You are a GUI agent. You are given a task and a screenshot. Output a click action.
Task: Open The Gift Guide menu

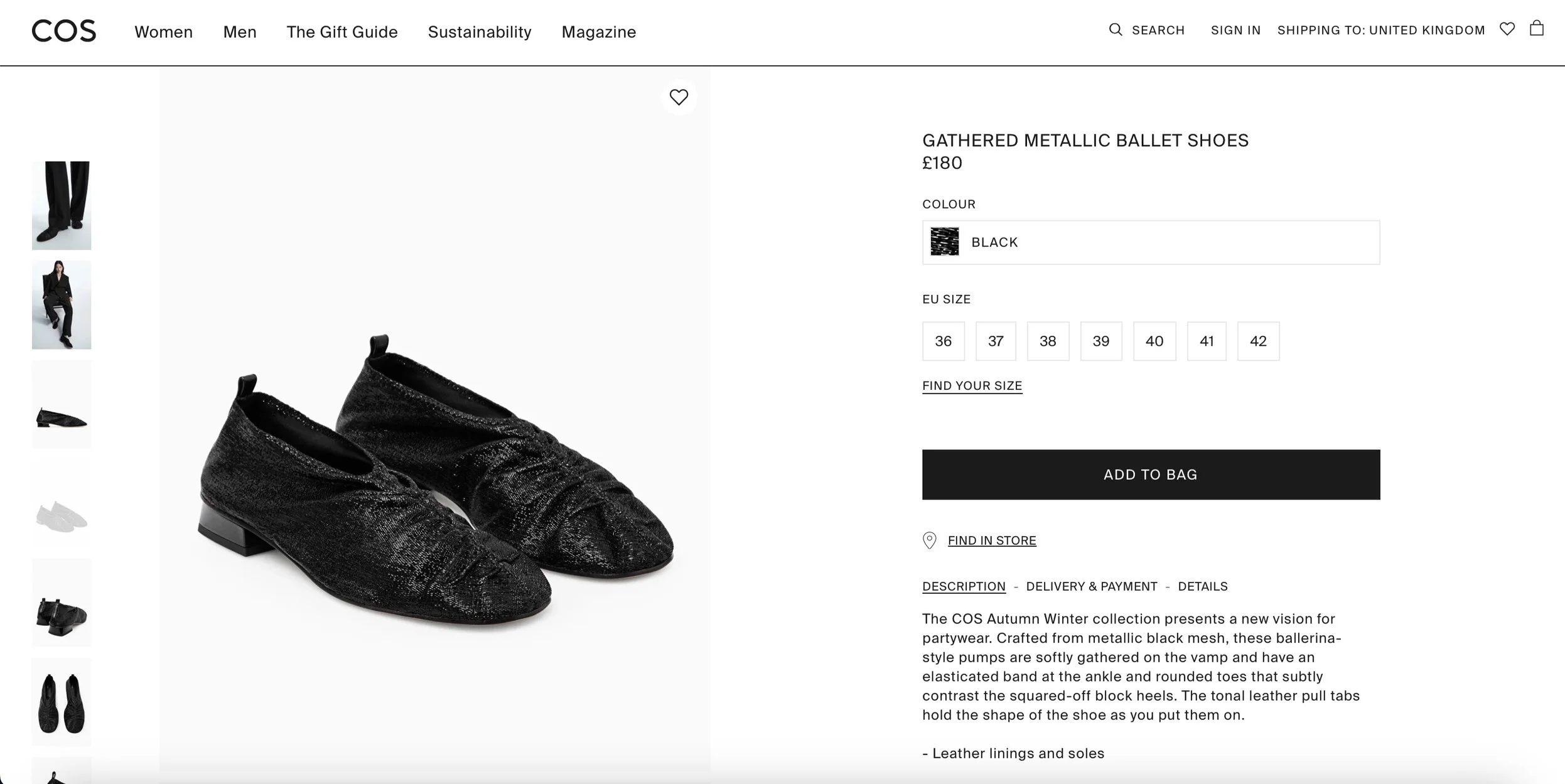342,32
